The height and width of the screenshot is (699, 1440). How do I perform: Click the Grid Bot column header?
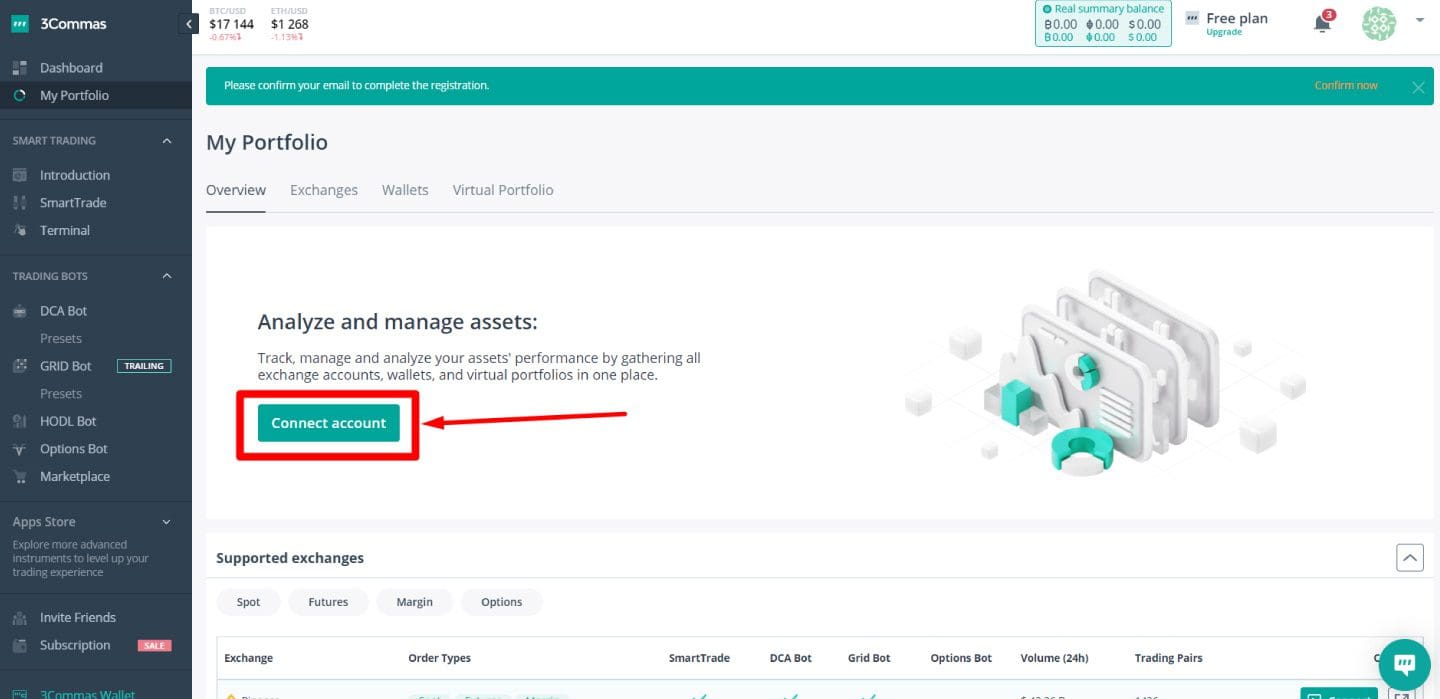(868, 658)
